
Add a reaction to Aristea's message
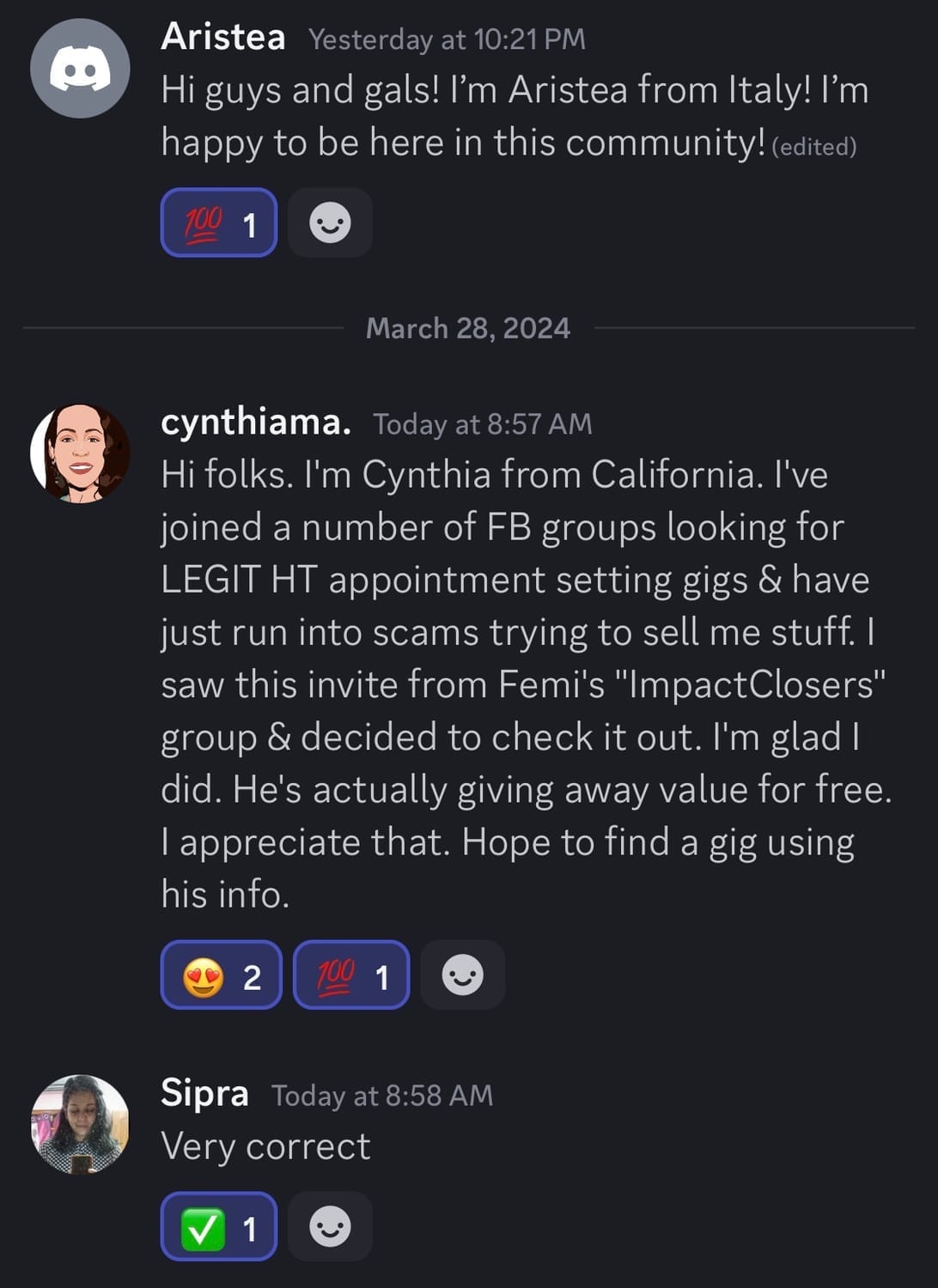pyautogui.click(x=330, y=223)
